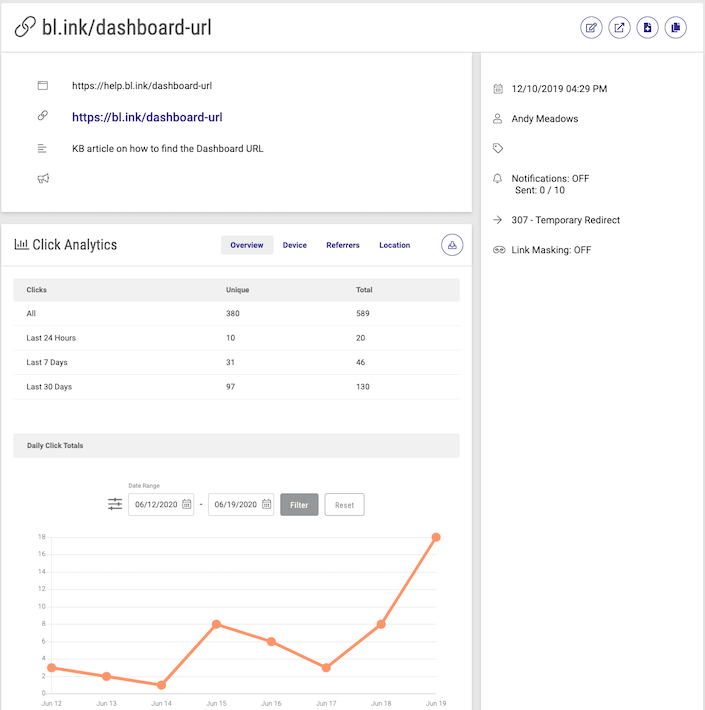Click the total count 130

(363, 387)
